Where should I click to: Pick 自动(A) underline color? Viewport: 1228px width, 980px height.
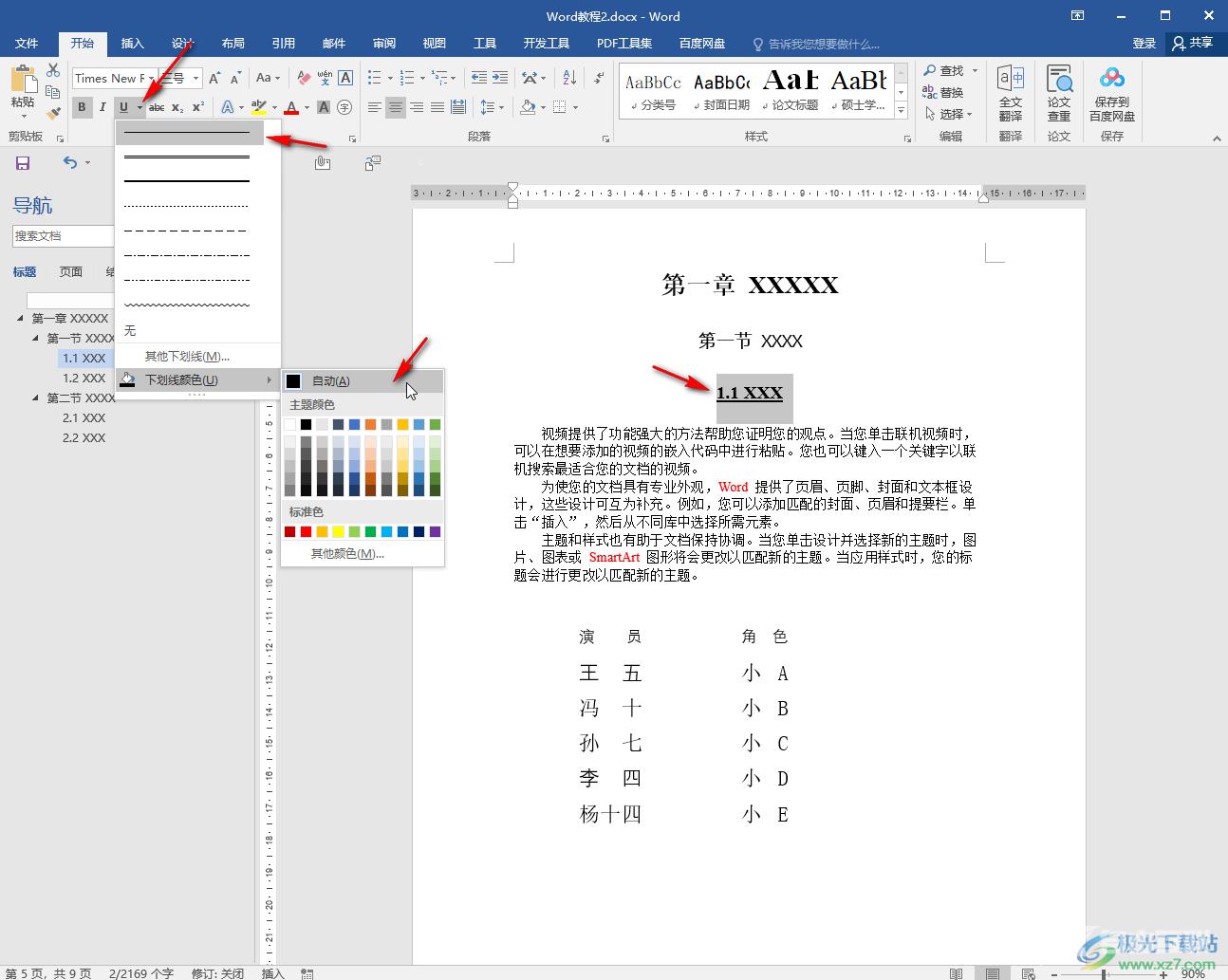pos(363,381)
